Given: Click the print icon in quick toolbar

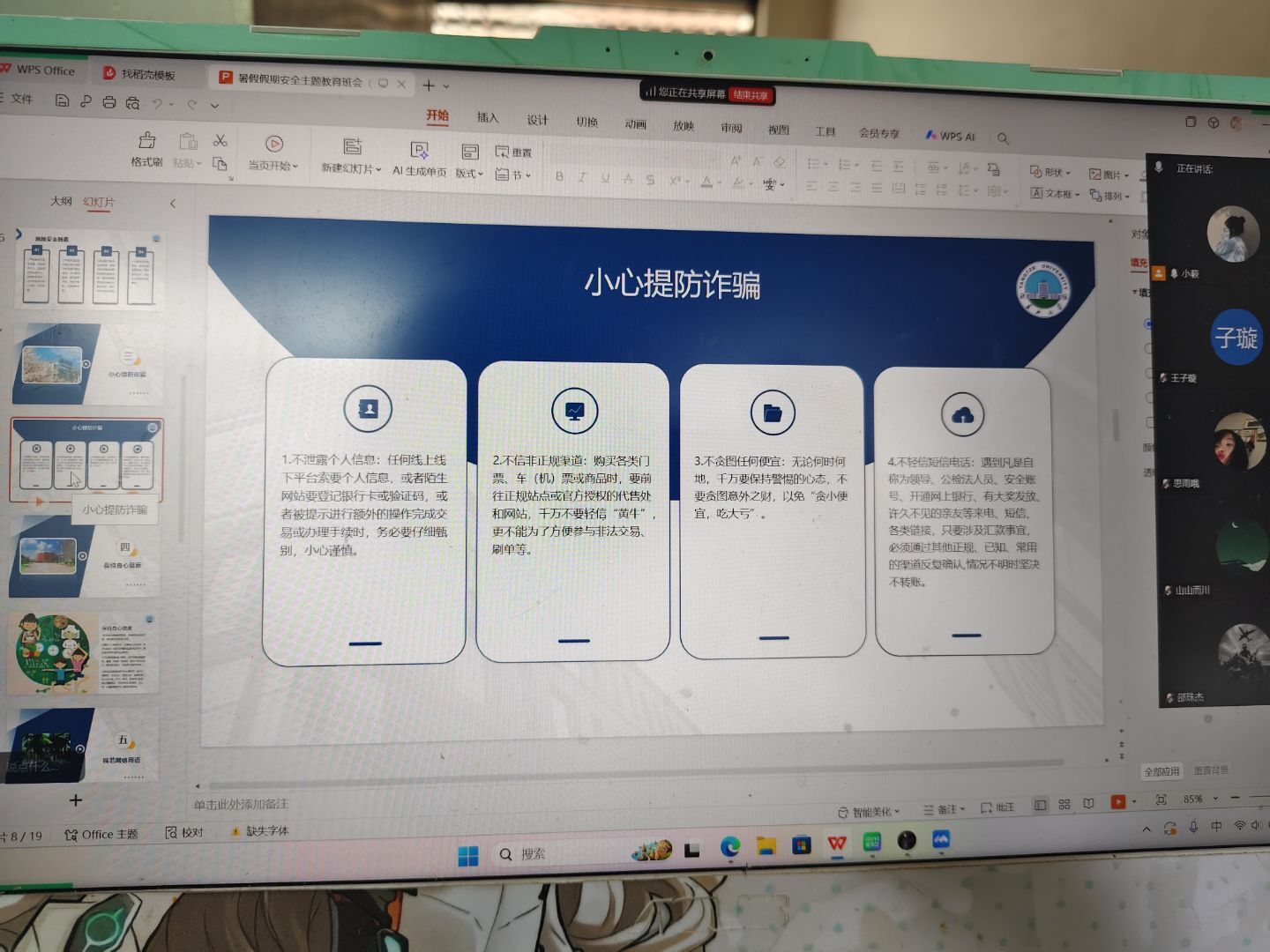Looking at the screenshot, I should point(109,102).
